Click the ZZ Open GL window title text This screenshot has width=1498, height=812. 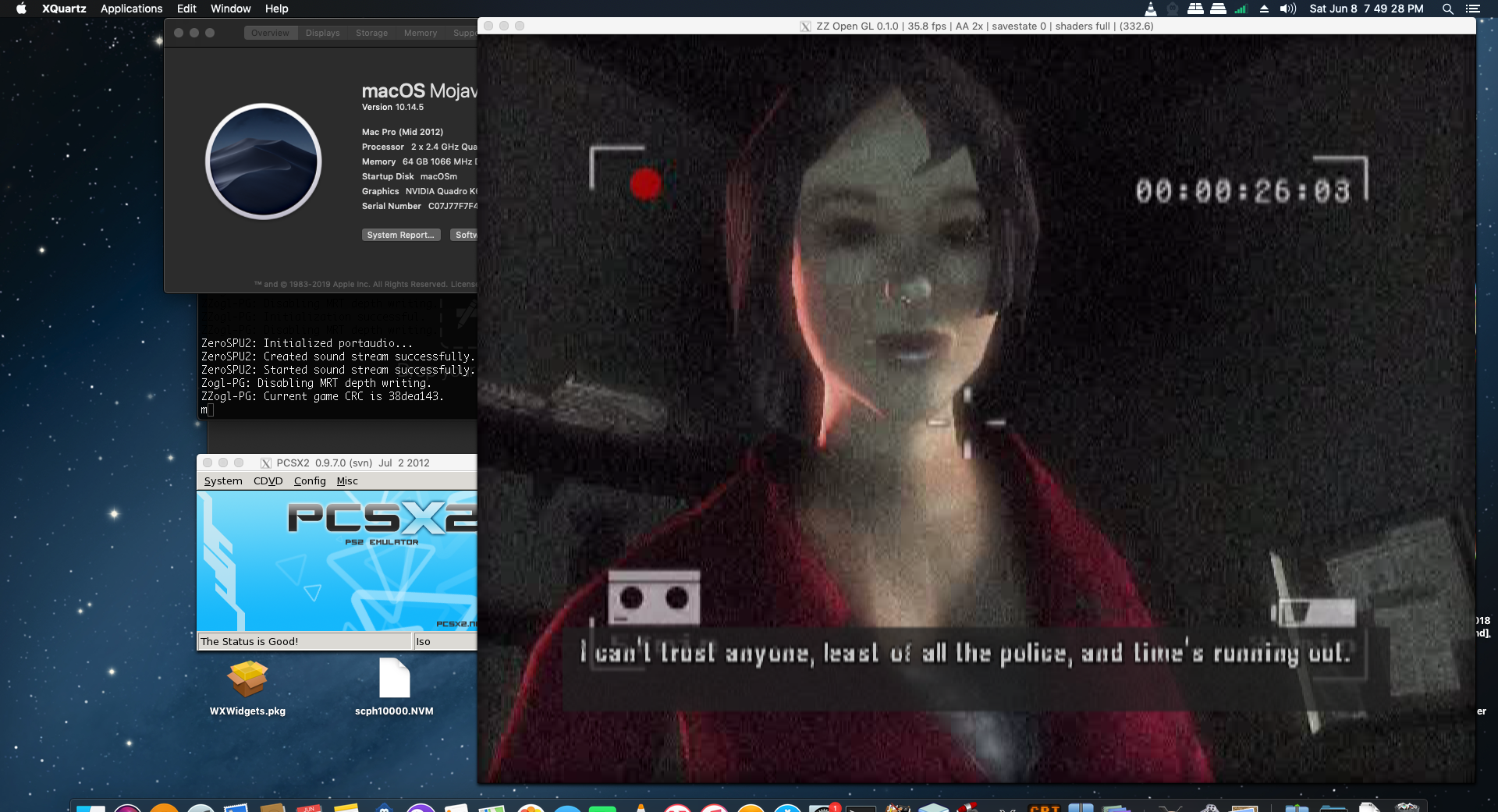(x=985, y=27)
